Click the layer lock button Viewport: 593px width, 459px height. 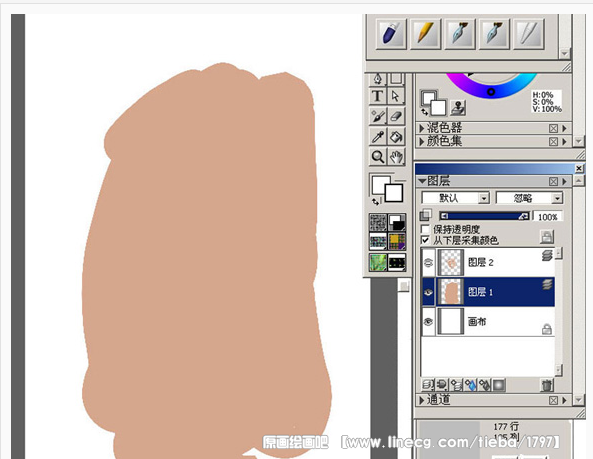pyautogui.click(x=546, y=237)
